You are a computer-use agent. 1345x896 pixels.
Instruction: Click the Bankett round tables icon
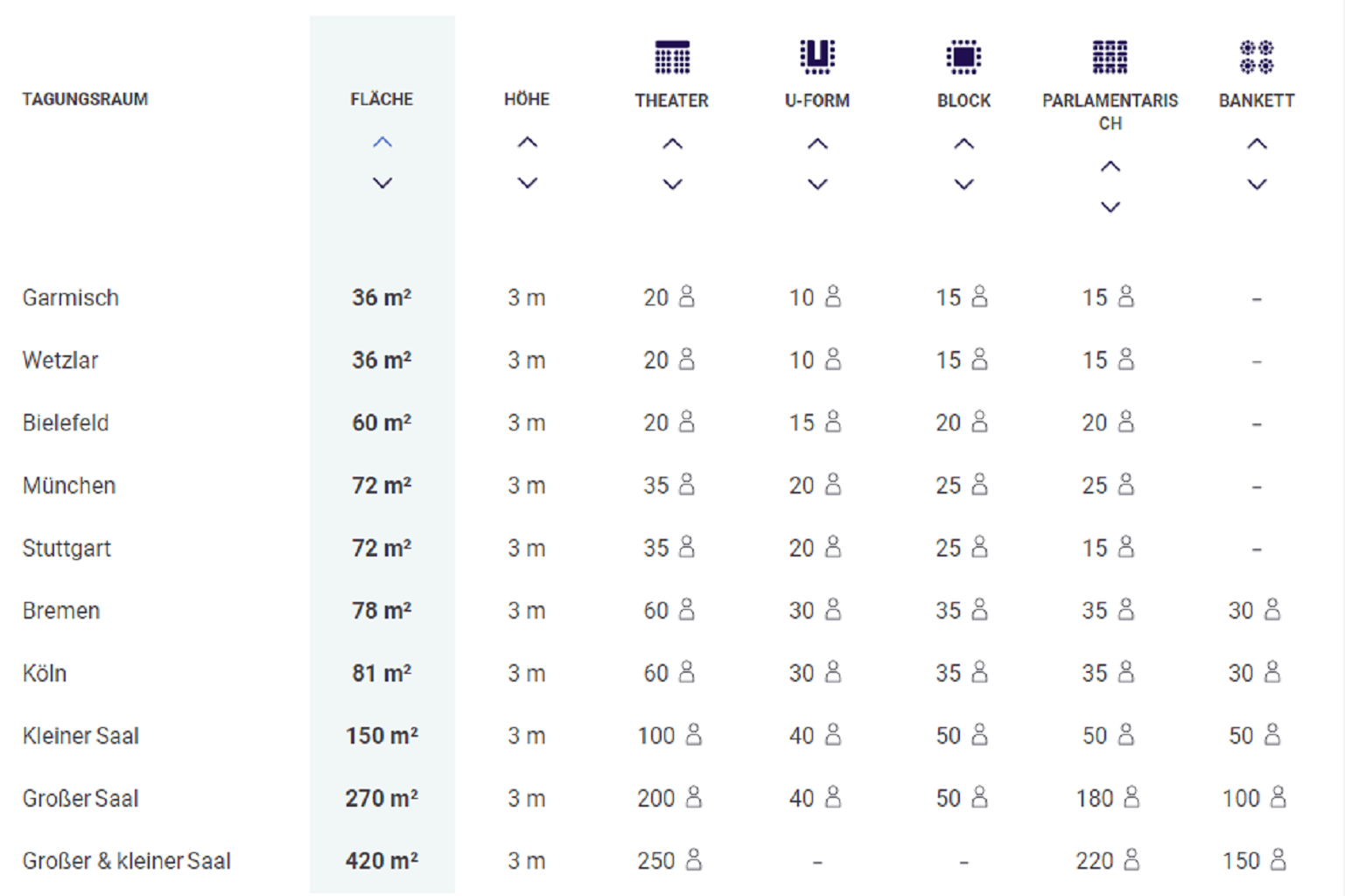(1257, 58)
